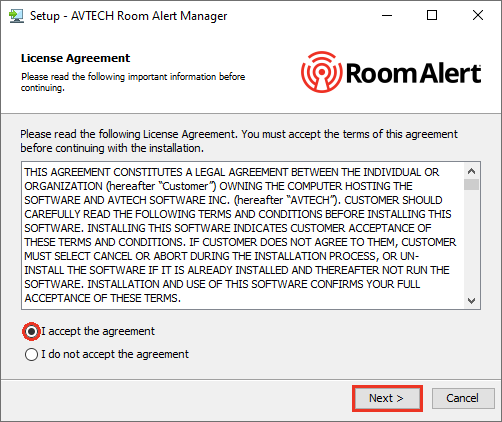Screen dimensions: 502x422
Task: Maximize the setup window
Action: [432, 15]
